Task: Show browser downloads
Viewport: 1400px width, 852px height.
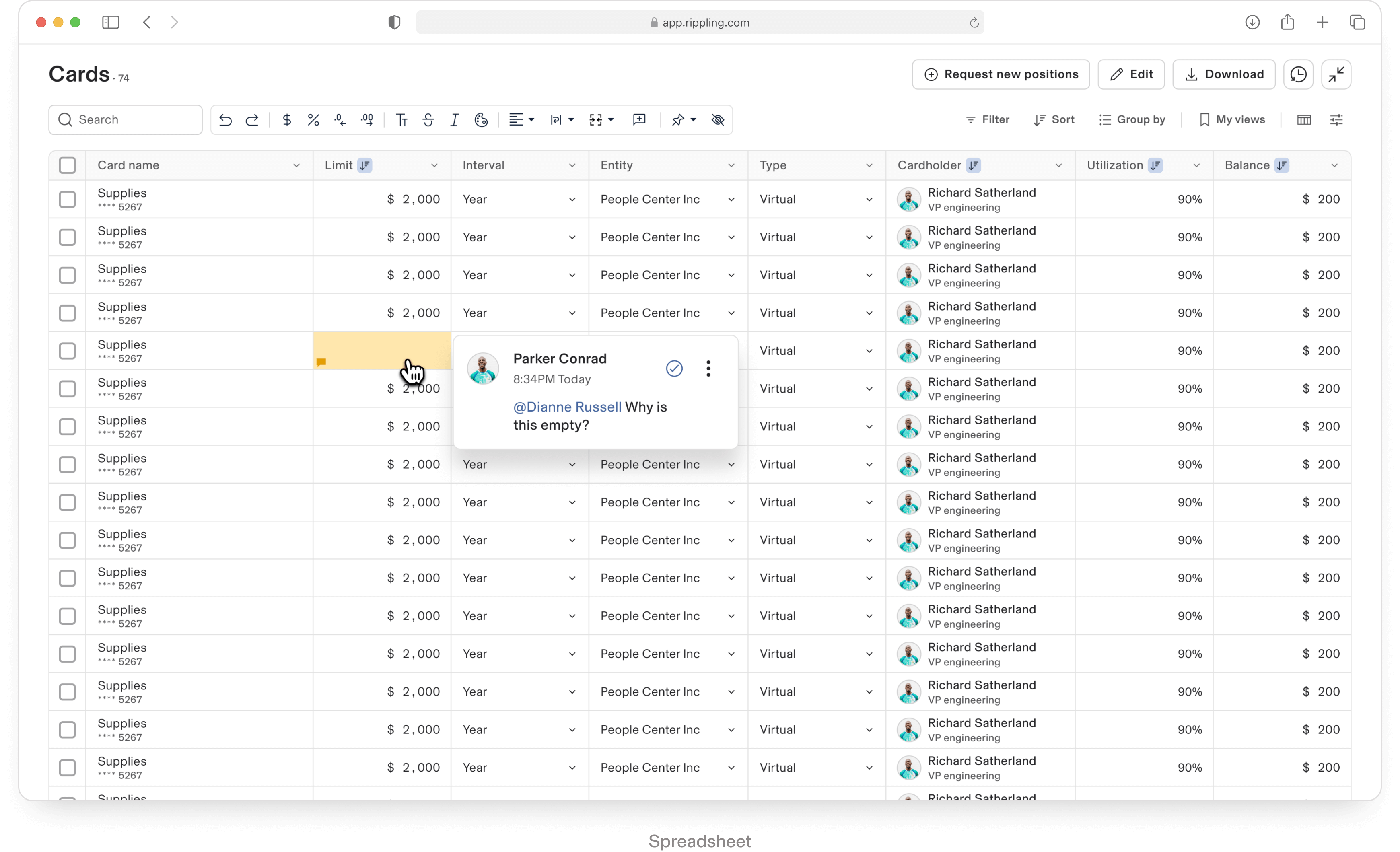Action: click(1252, 22)
